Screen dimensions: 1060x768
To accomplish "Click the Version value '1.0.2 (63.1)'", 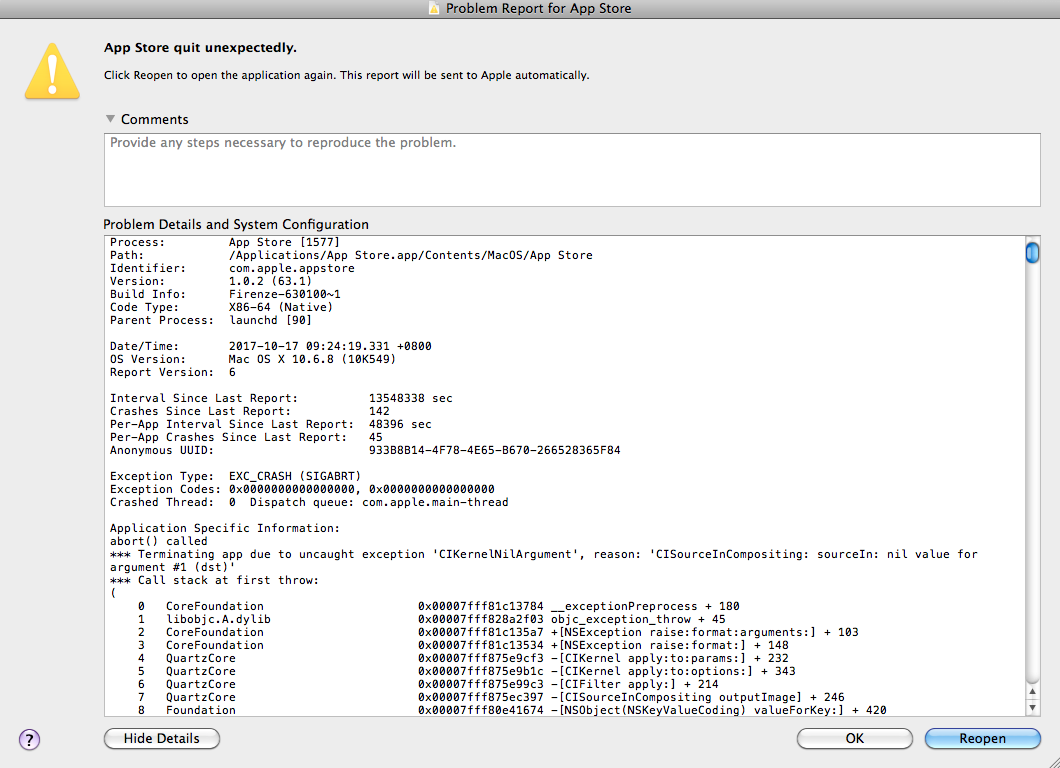I will 270,281.
